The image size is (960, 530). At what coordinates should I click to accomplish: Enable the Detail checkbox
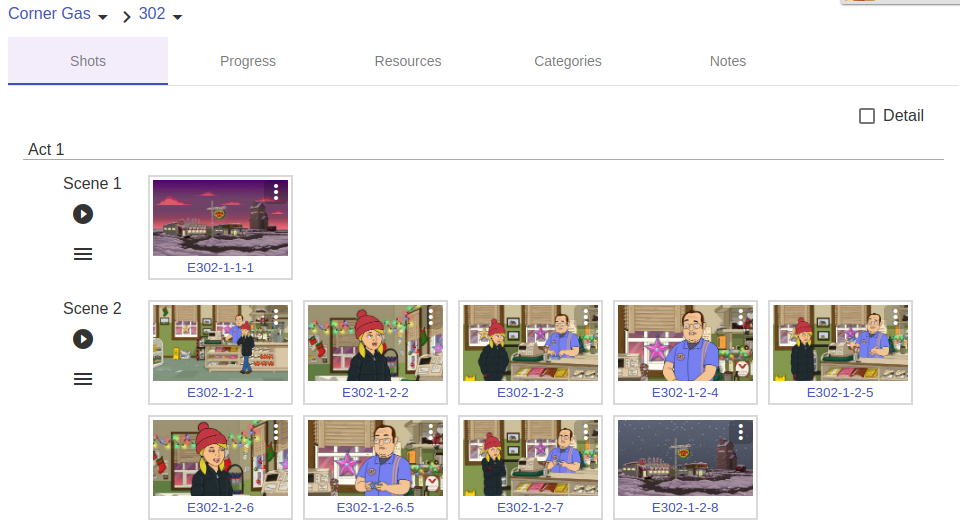pos(867,116)
